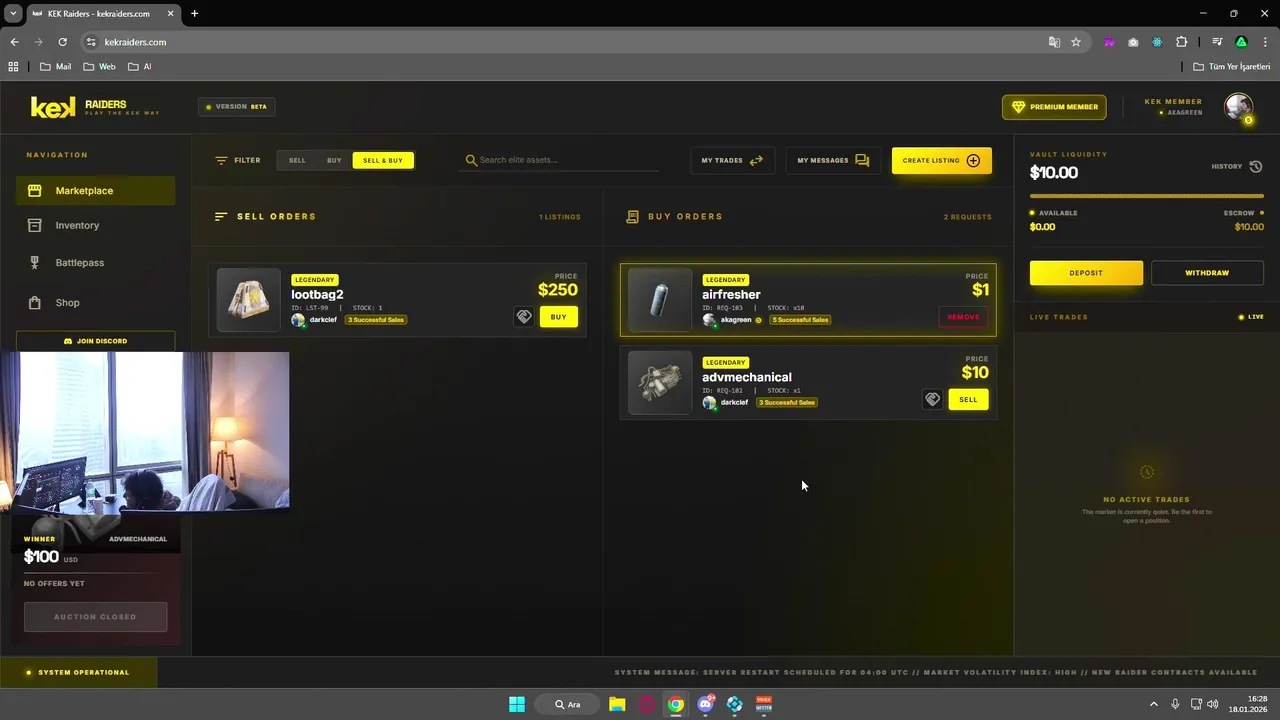The width and height of the screenshot is (1280, 720).
Task: Open the Web bookmarks folder
Action: pos(99,67)
